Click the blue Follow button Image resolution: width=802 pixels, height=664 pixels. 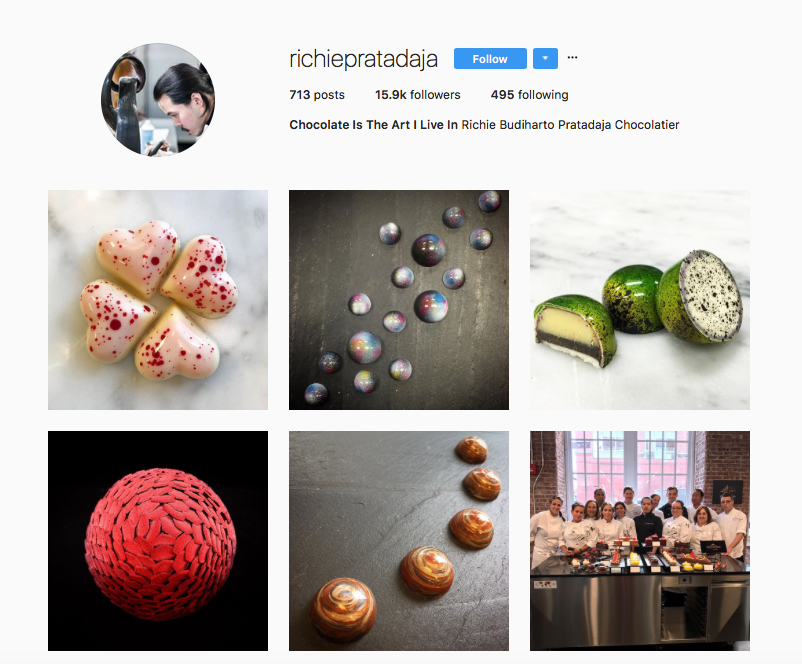click(490, 59)
